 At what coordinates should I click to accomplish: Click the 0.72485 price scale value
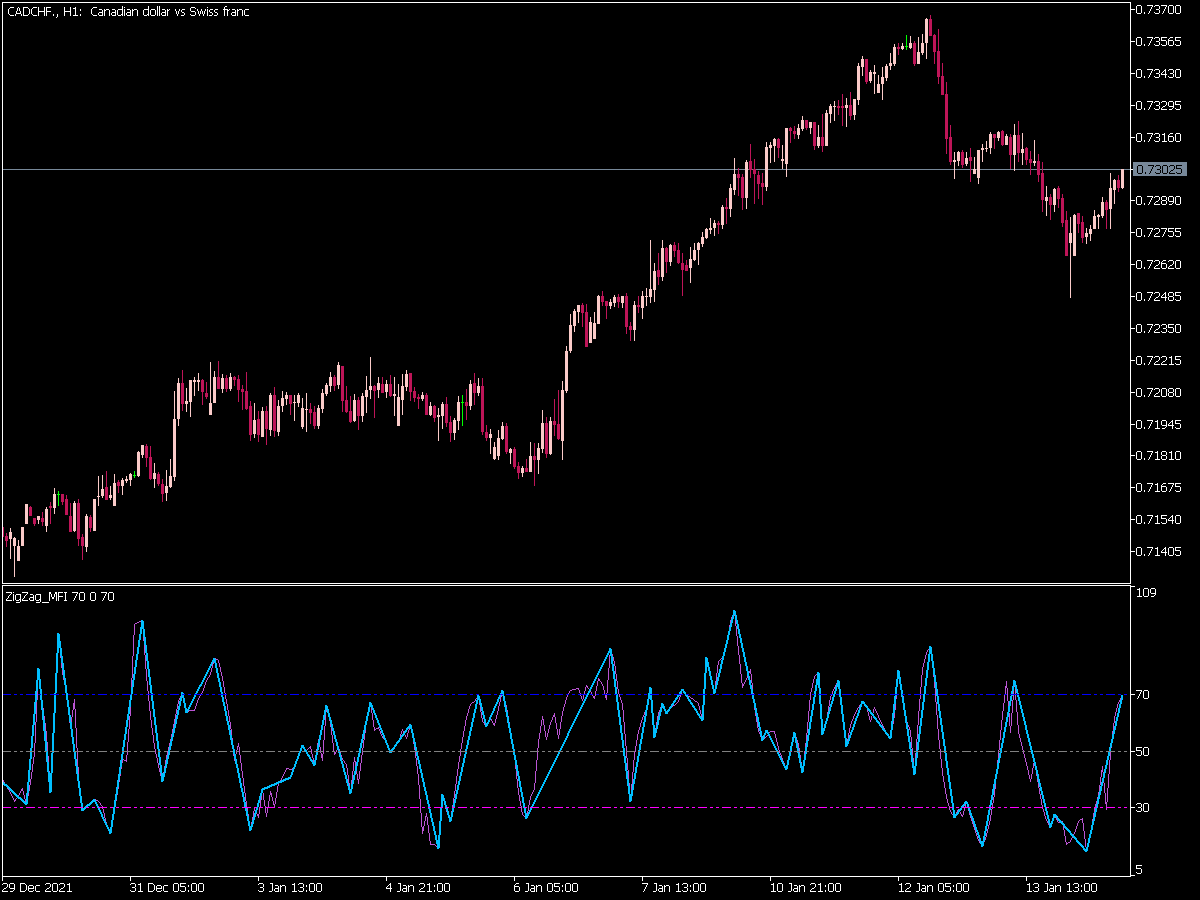pyautogui.click(x=1158, y=297)
